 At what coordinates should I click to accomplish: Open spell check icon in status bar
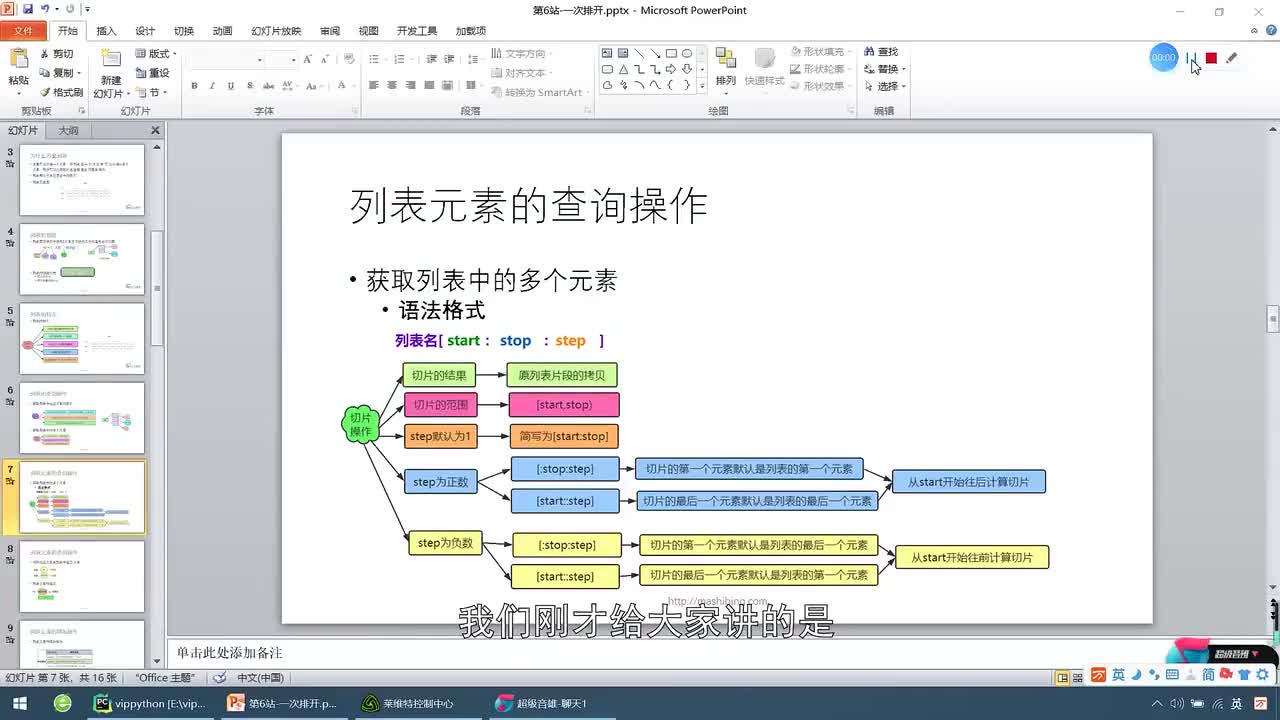tap(219, 677)
